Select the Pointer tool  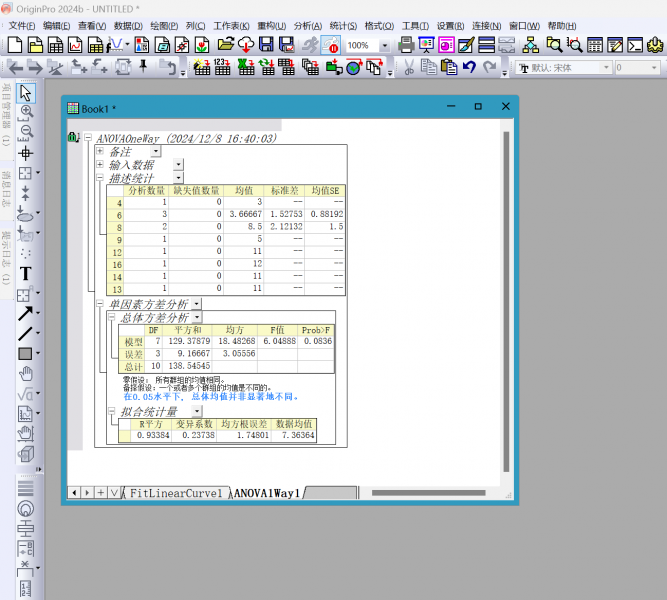[26, 93]
